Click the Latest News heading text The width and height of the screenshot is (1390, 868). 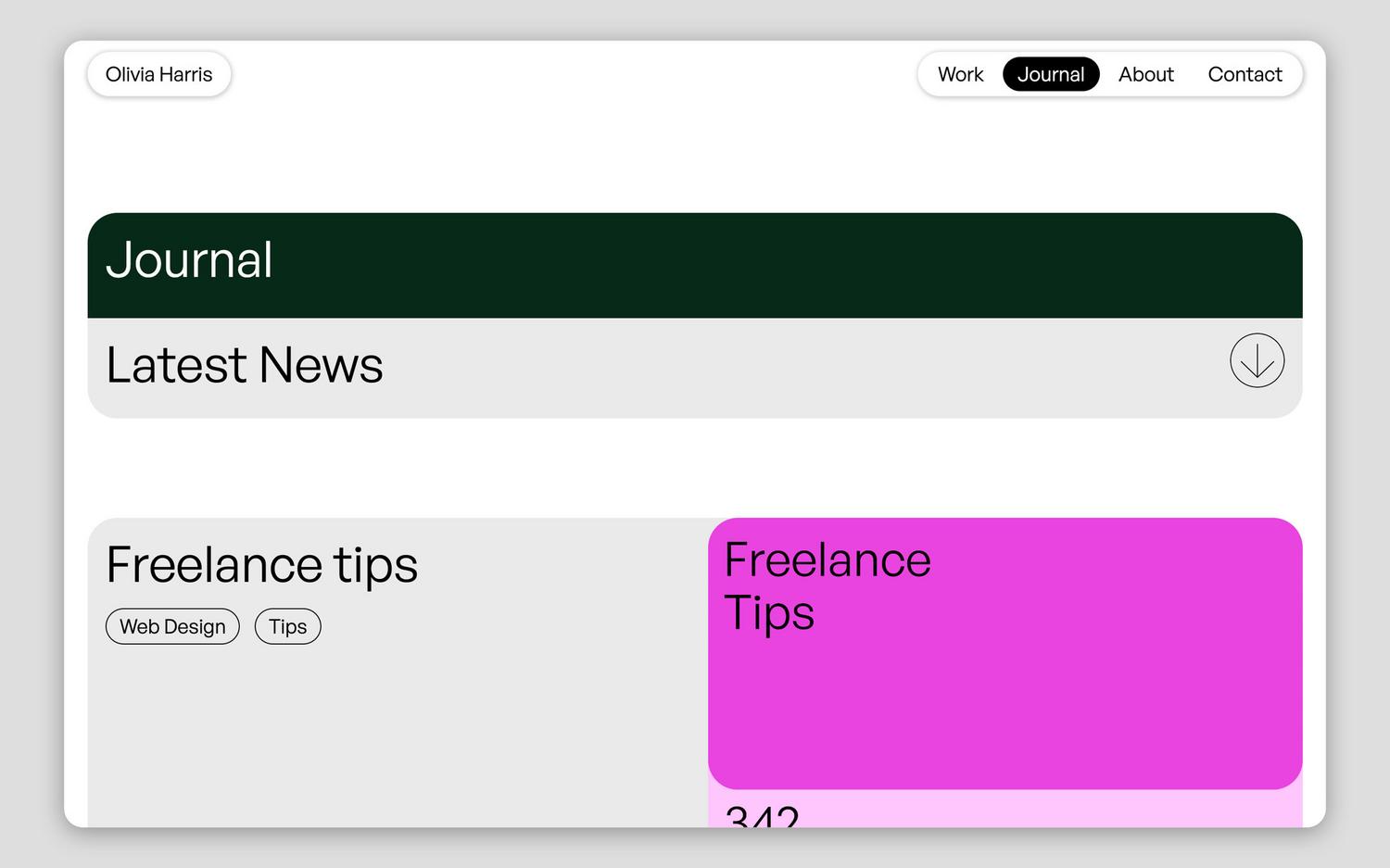coord(245,365)
